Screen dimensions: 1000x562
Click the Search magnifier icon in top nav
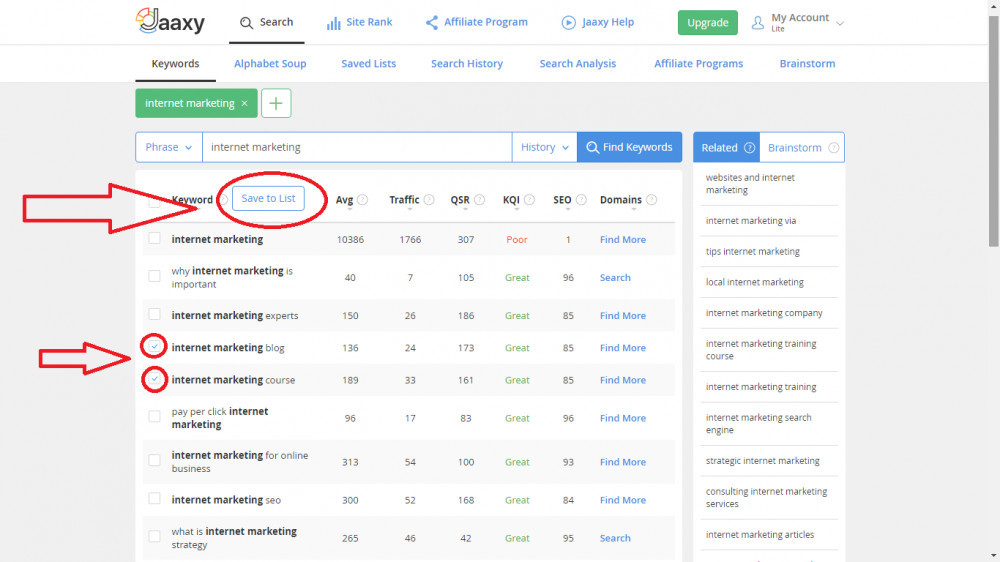pos(246,23)
